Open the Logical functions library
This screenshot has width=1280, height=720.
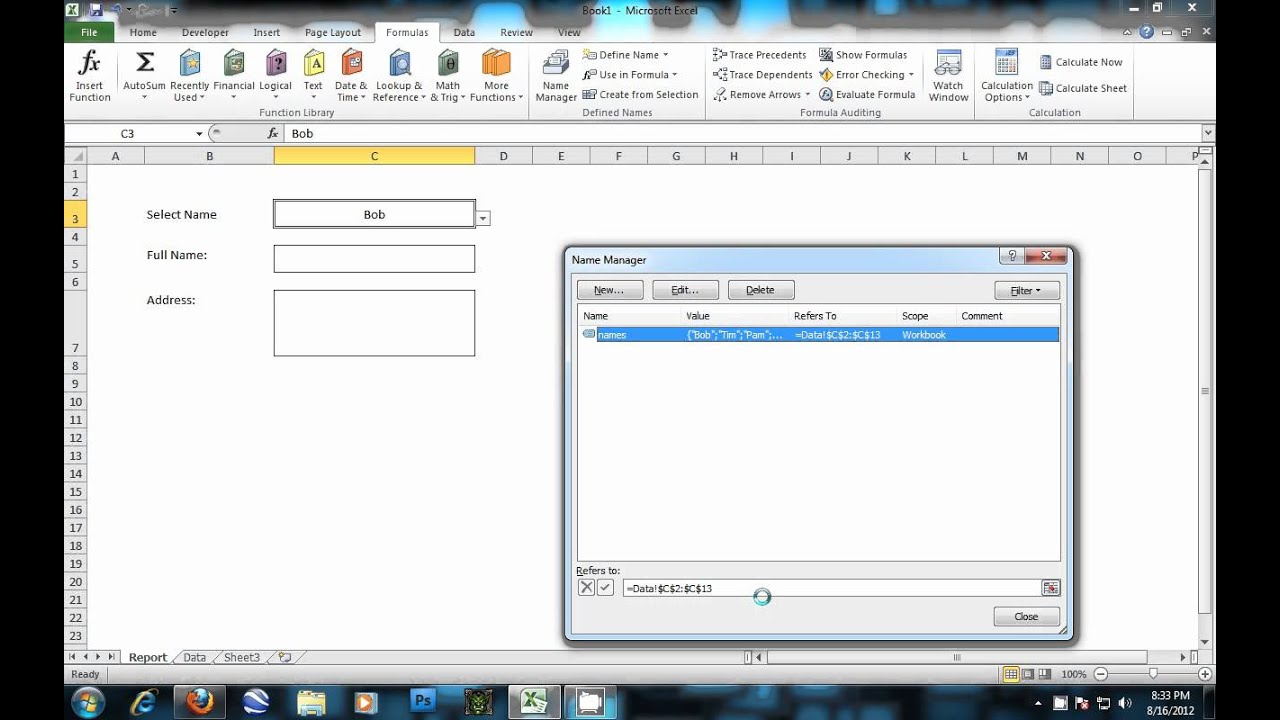(276, 76)
